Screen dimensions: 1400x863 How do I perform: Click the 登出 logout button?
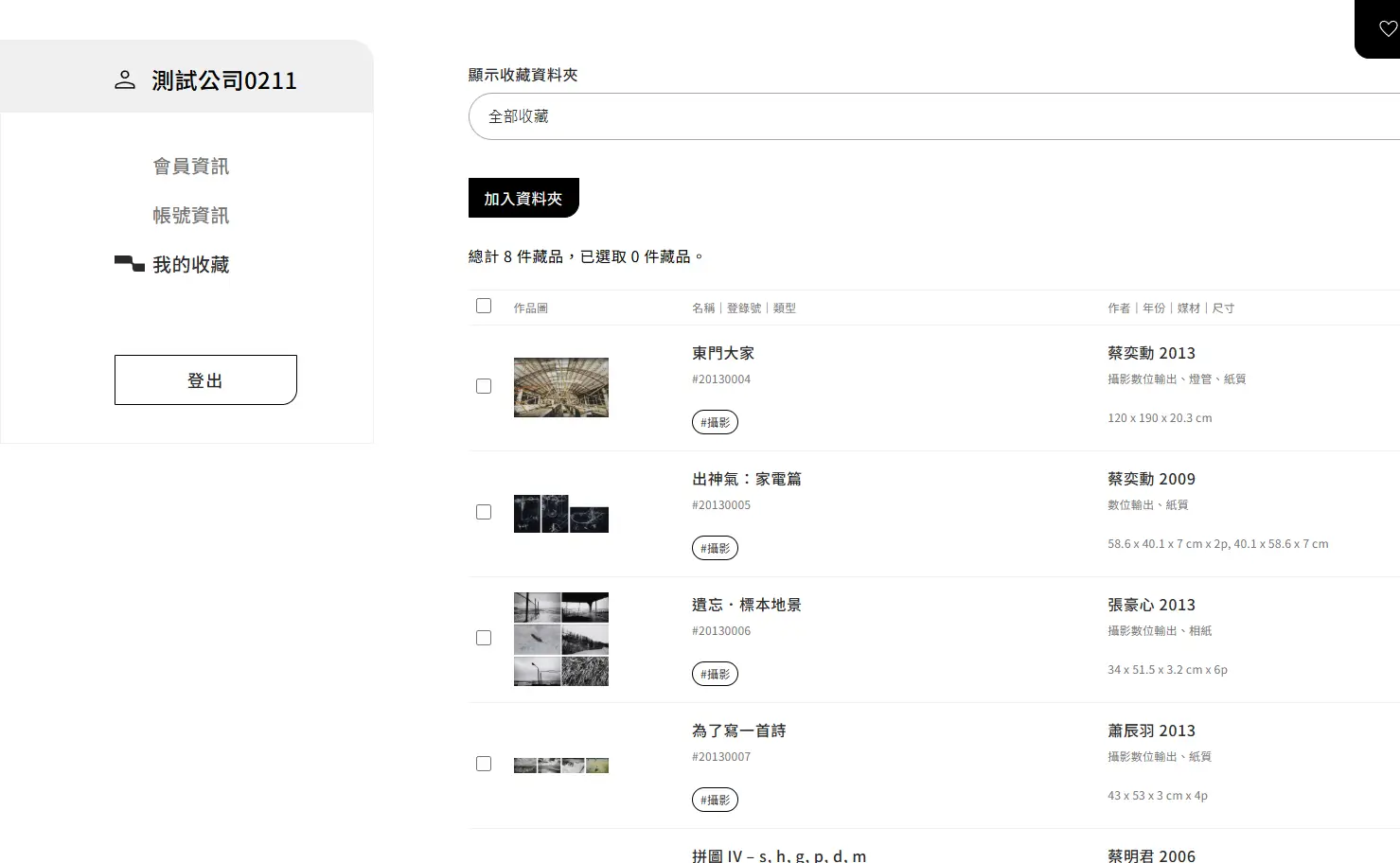[x=205, y=380]
